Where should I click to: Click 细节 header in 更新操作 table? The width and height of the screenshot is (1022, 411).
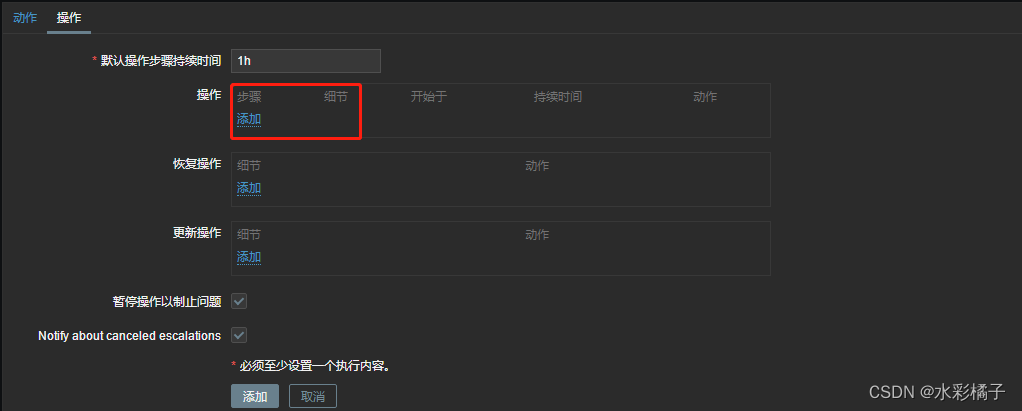click(249, 235)
